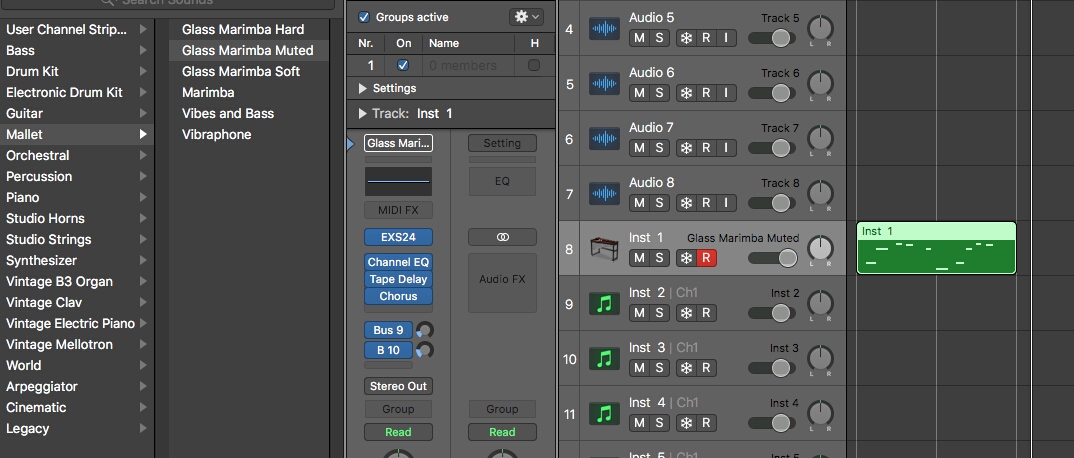Click the marimba icon on Inst 1 track
1074x458 pixels.
[604, 249]
